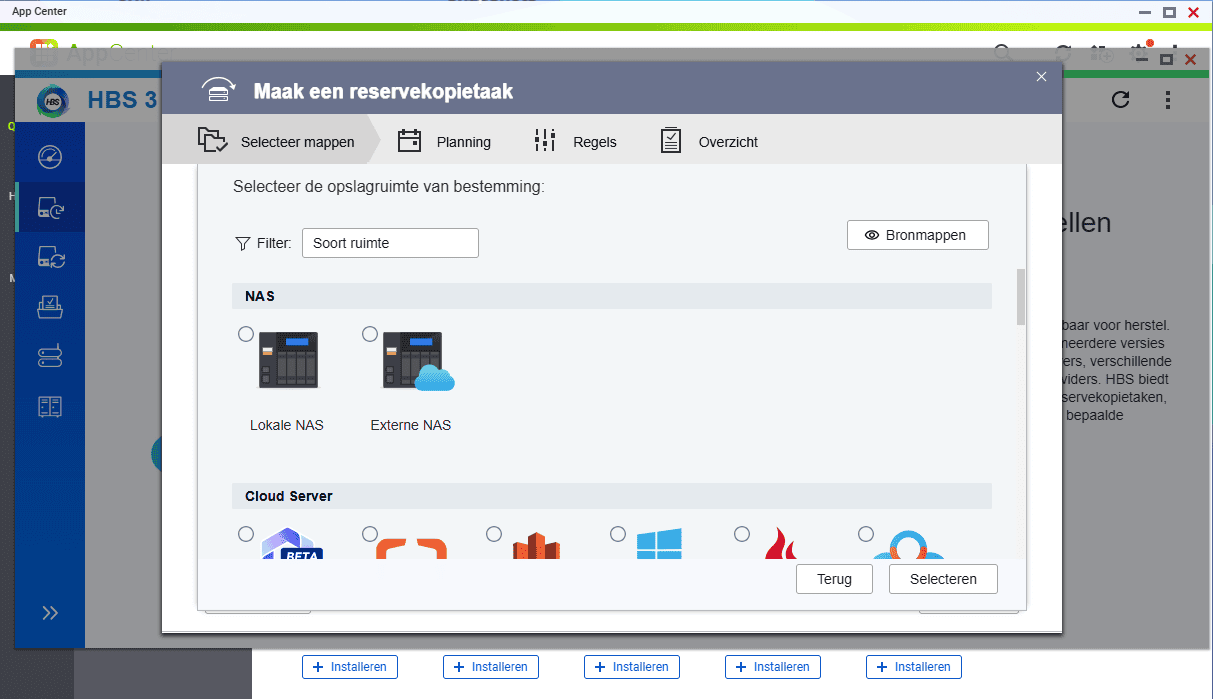The image size is (1213, 699).
Task: Click the Terug button to go back
Action: point(834,578)
